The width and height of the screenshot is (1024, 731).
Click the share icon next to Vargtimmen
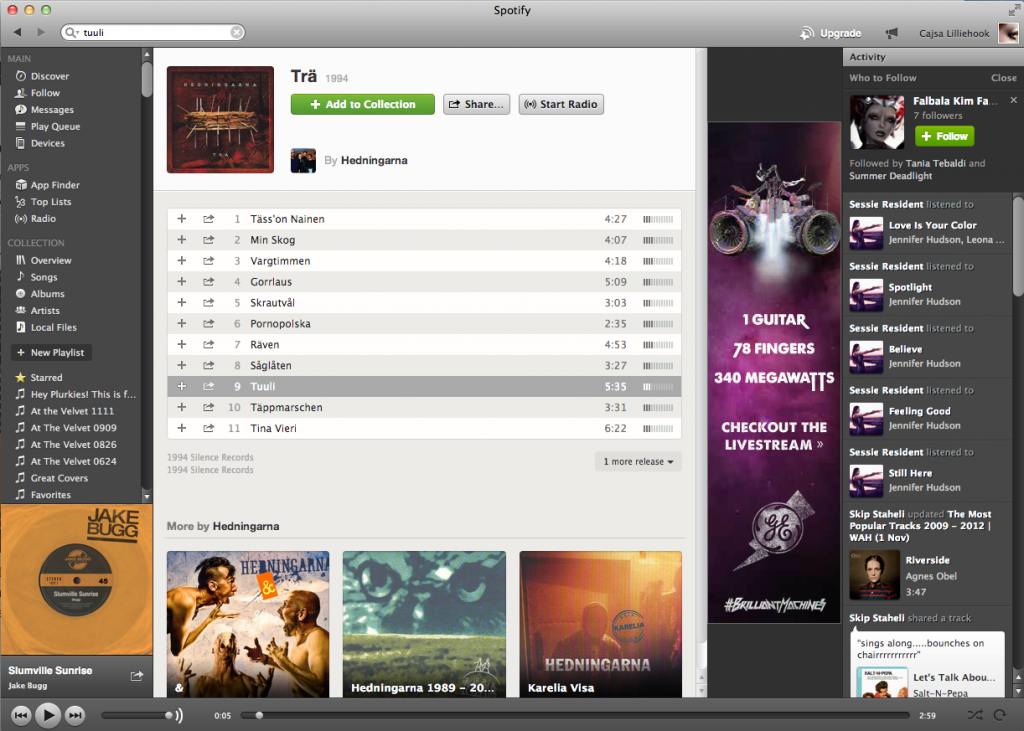pyautogui.click(x=208, y=261)
